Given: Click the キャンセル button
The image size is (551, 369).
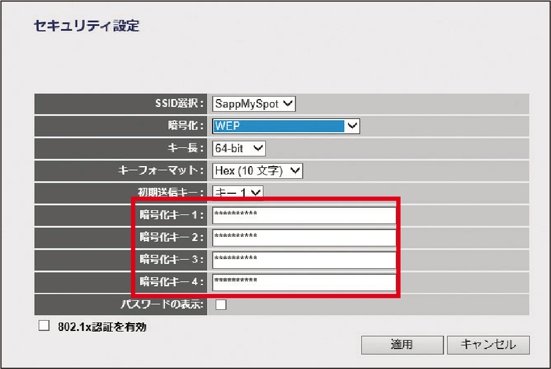Looking at the screenshot, I should [x=488, y=345].
